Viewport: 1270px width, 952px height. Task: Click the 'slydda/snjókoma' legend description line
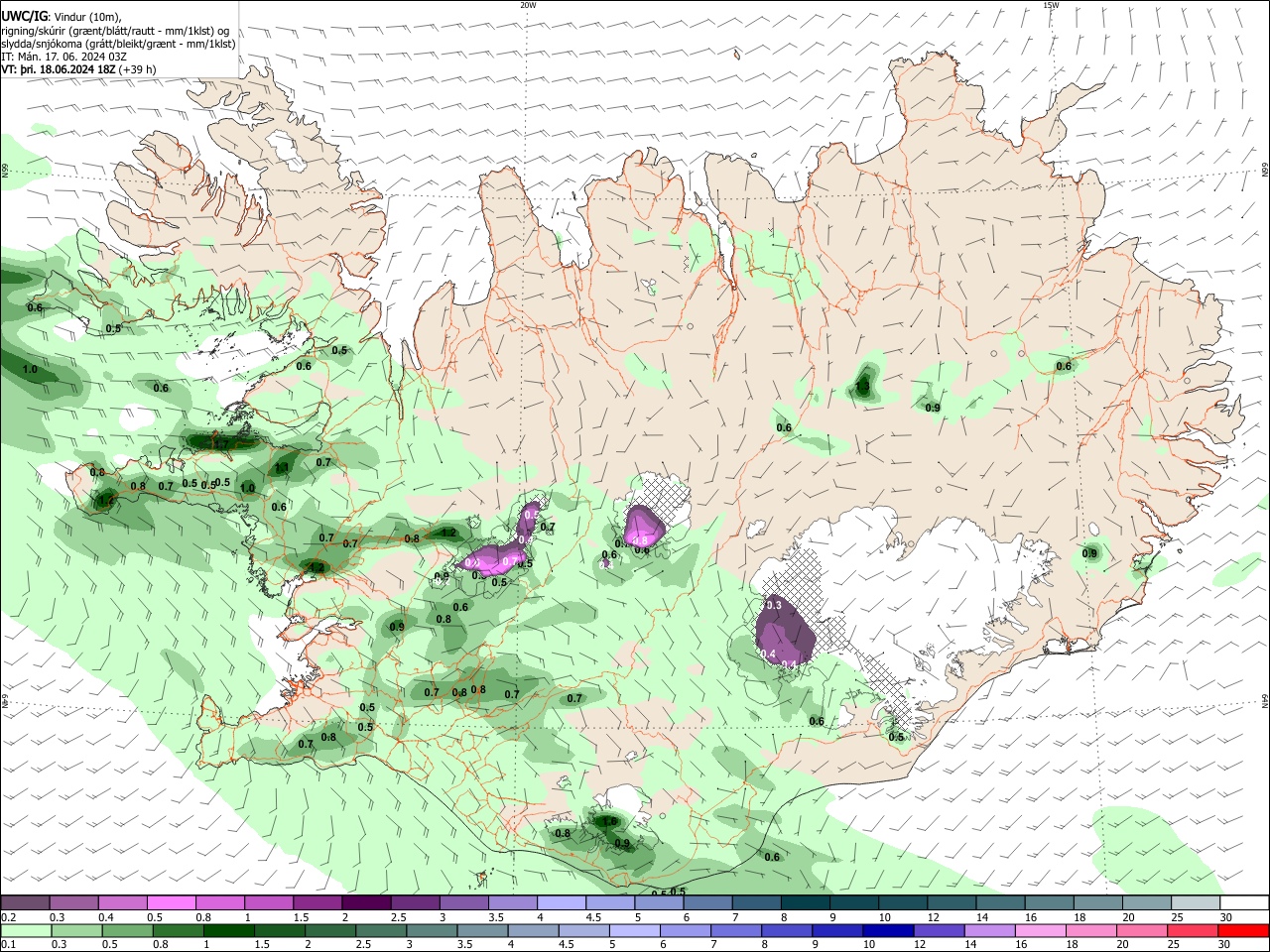point(118,44)
